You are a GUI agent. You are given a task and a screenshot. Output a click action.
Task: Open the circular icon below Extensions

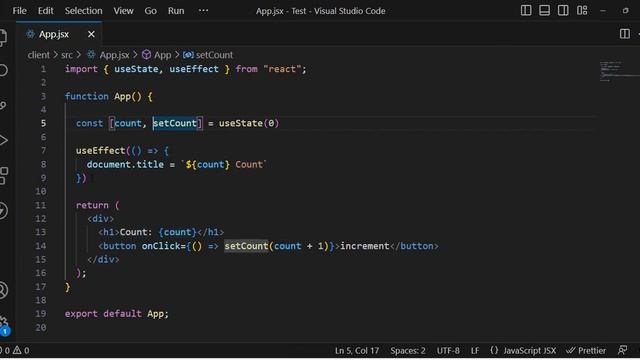point(3,211)
